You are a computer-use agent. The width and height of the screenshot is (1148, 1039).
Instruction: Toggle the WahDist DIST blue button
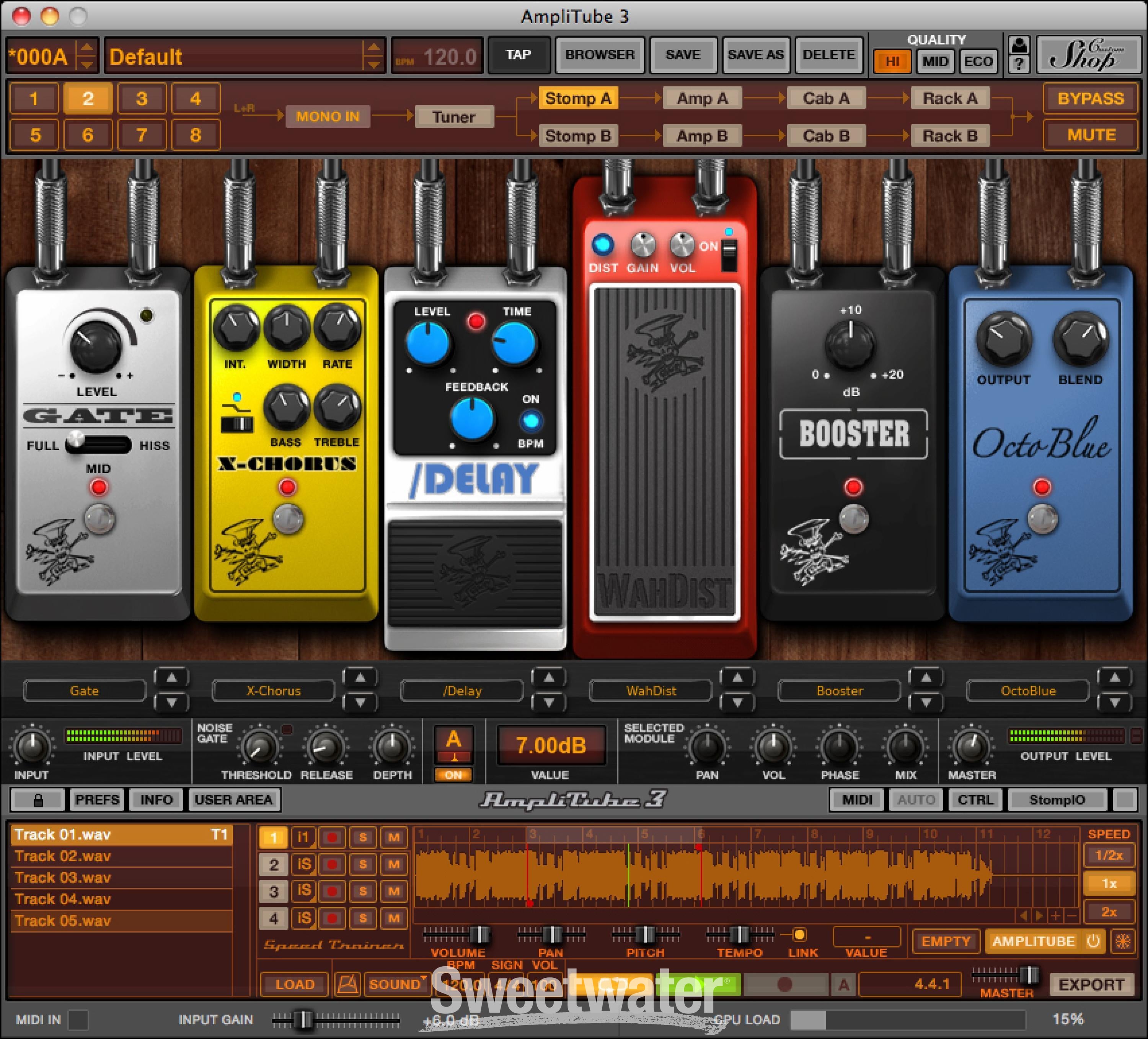602,245
